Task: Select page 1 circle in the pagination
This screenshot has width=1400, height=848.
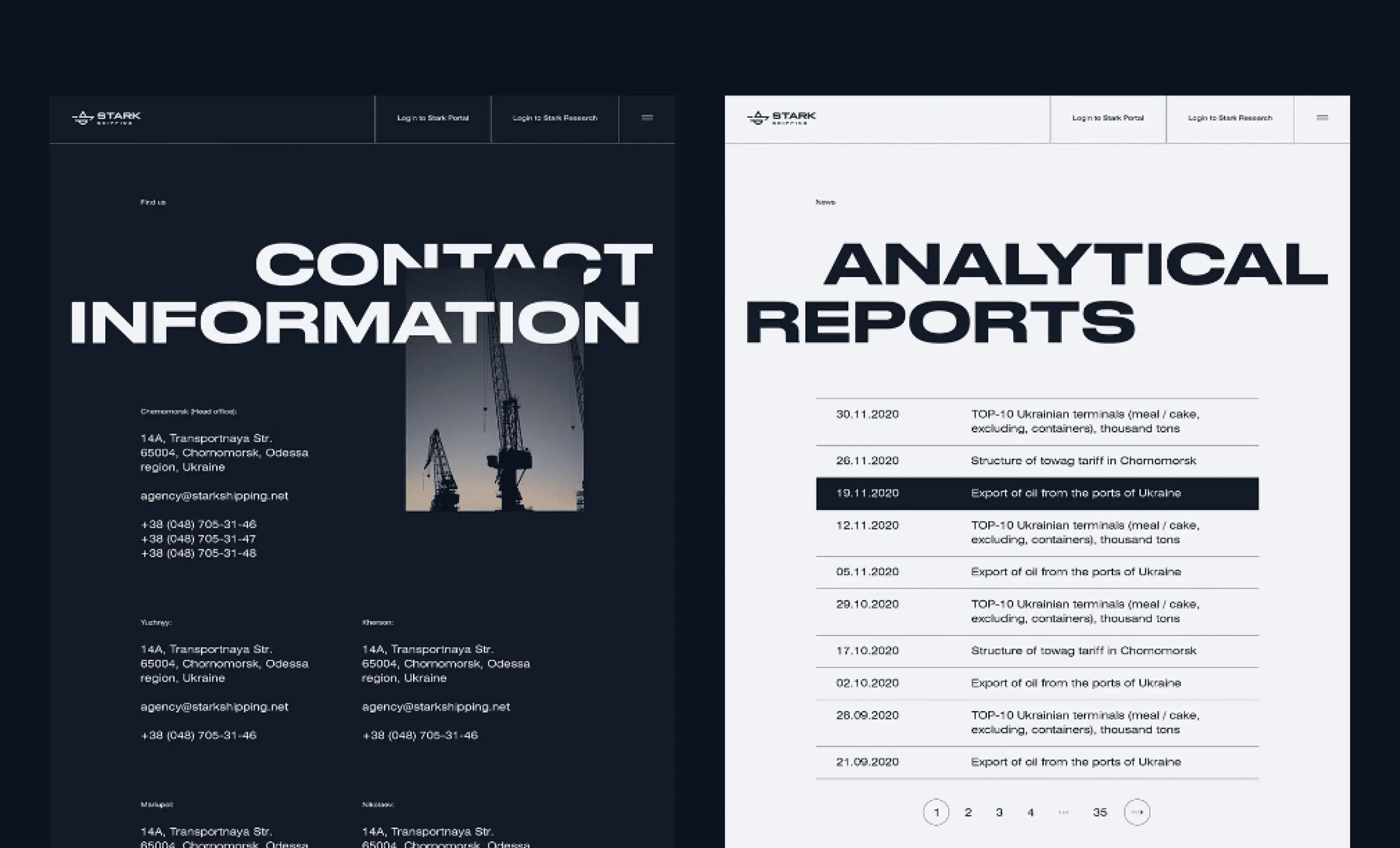Action: tap(936, 812)
